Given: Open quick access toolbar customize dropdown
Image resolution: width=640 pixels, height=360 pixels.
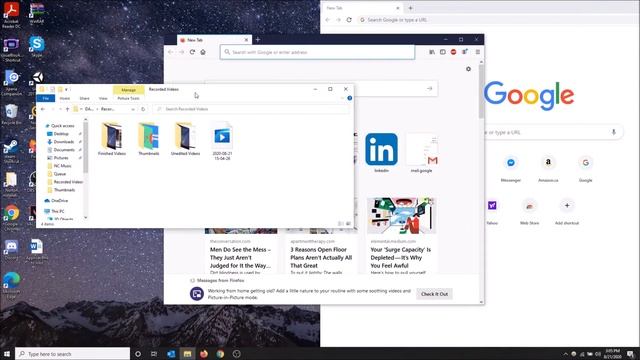Looking at the screenshot, I should pyautogui.click(x=66, y=89).
